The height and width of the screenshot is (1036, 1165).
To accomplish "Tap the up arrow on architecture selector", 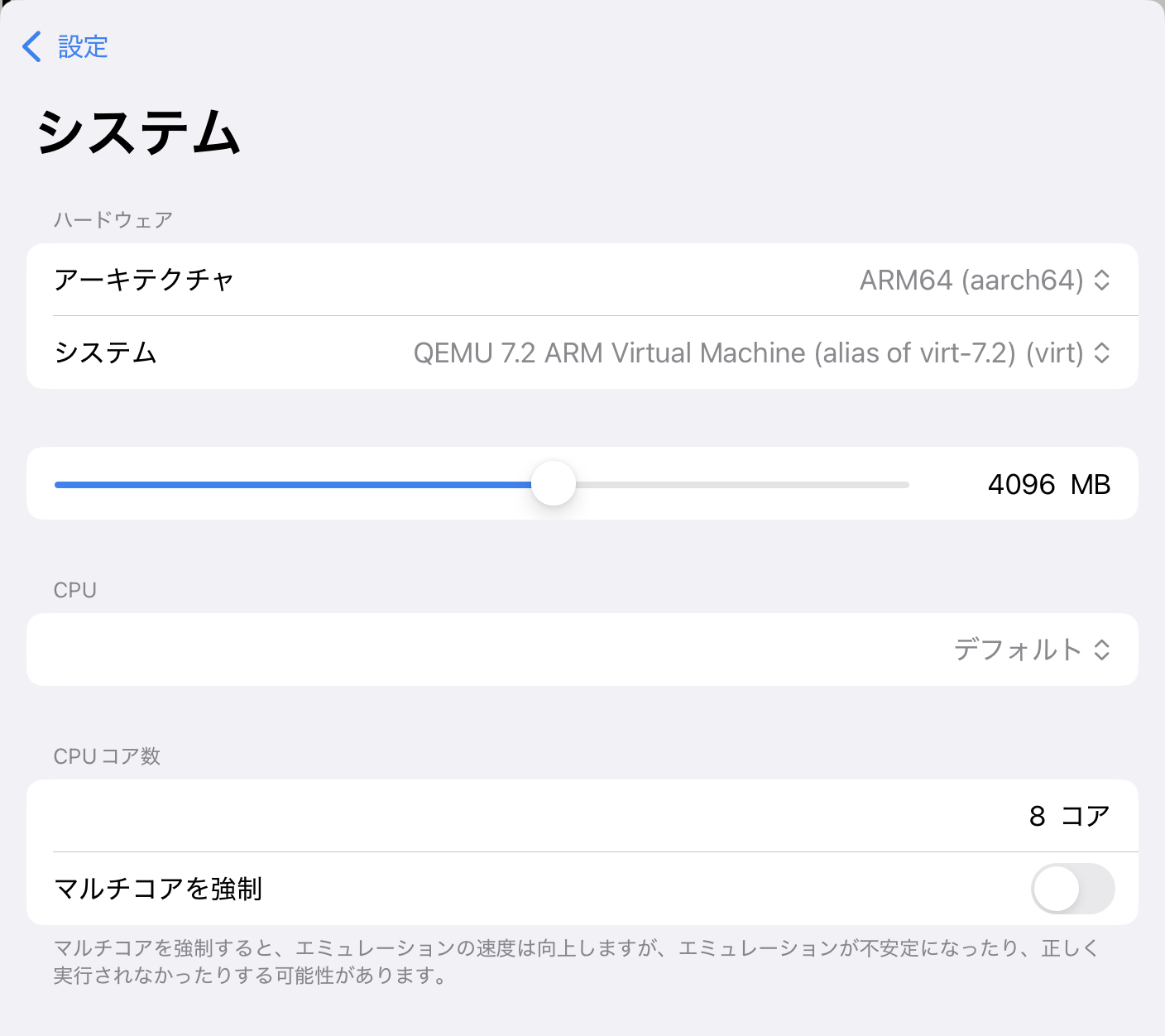I will click(x=1102, y=275).
